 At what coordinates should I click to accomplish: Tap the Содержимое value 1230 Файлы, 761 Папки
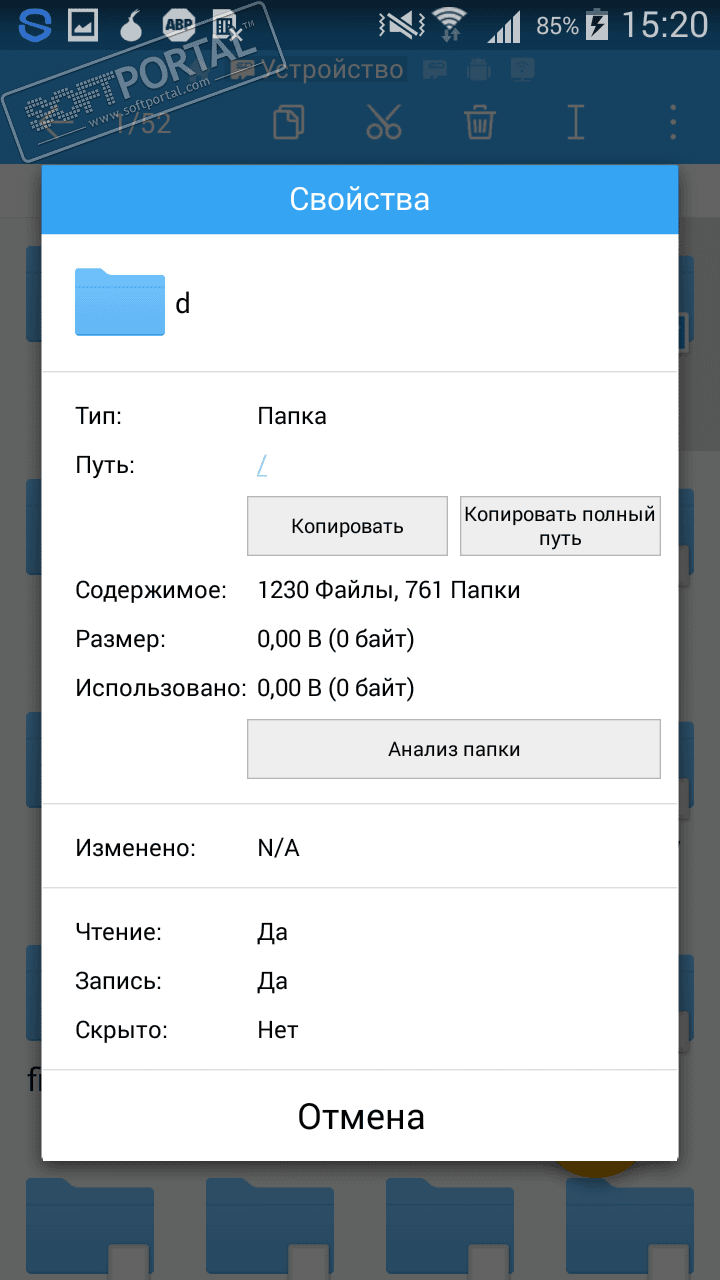[x=388, y=590]
